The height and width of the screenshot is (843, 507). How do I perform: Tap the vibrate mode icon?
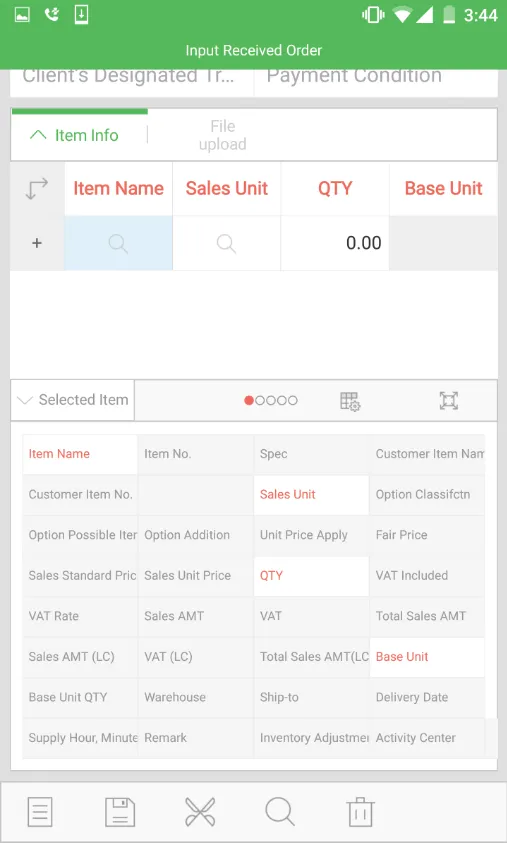[x=373, y=15]
